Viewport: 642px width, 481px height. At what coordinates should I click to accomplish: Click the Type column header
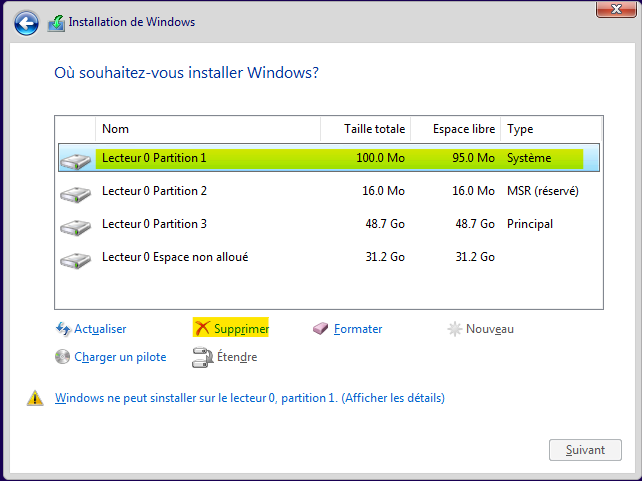[x=550, y=129]
